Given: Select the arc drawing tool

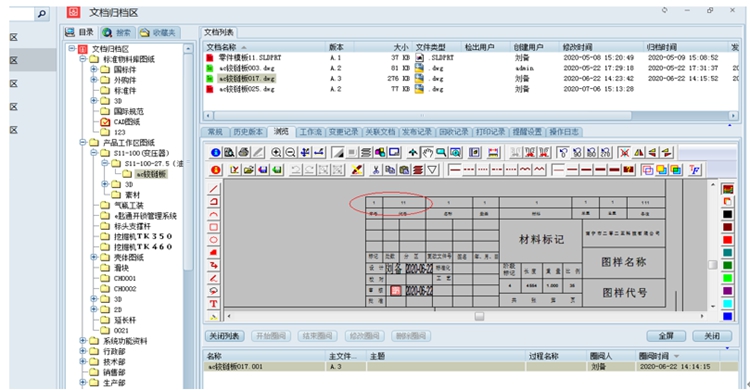Looking at the screenshot, I should pyautogui.click(x=214, y=214).
